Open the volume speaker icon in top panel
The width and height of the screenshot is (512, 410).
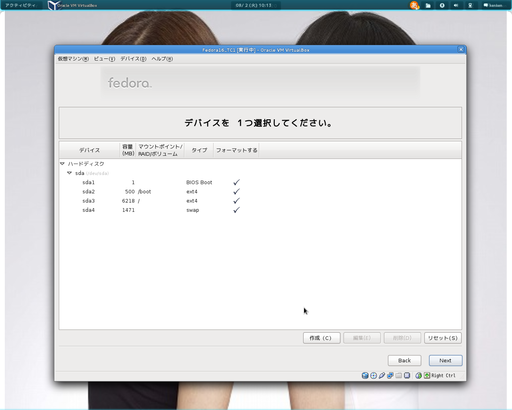pyautogui.click(x=456, y=5)
